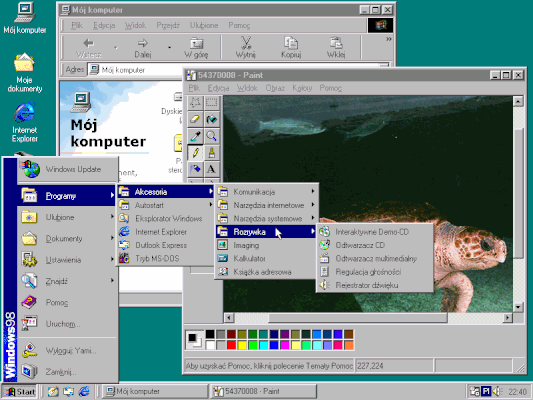Viewport: 533px width, 400px height.
Task: Open Pomoc in Start menu
Action: click(x=67, y=302)
